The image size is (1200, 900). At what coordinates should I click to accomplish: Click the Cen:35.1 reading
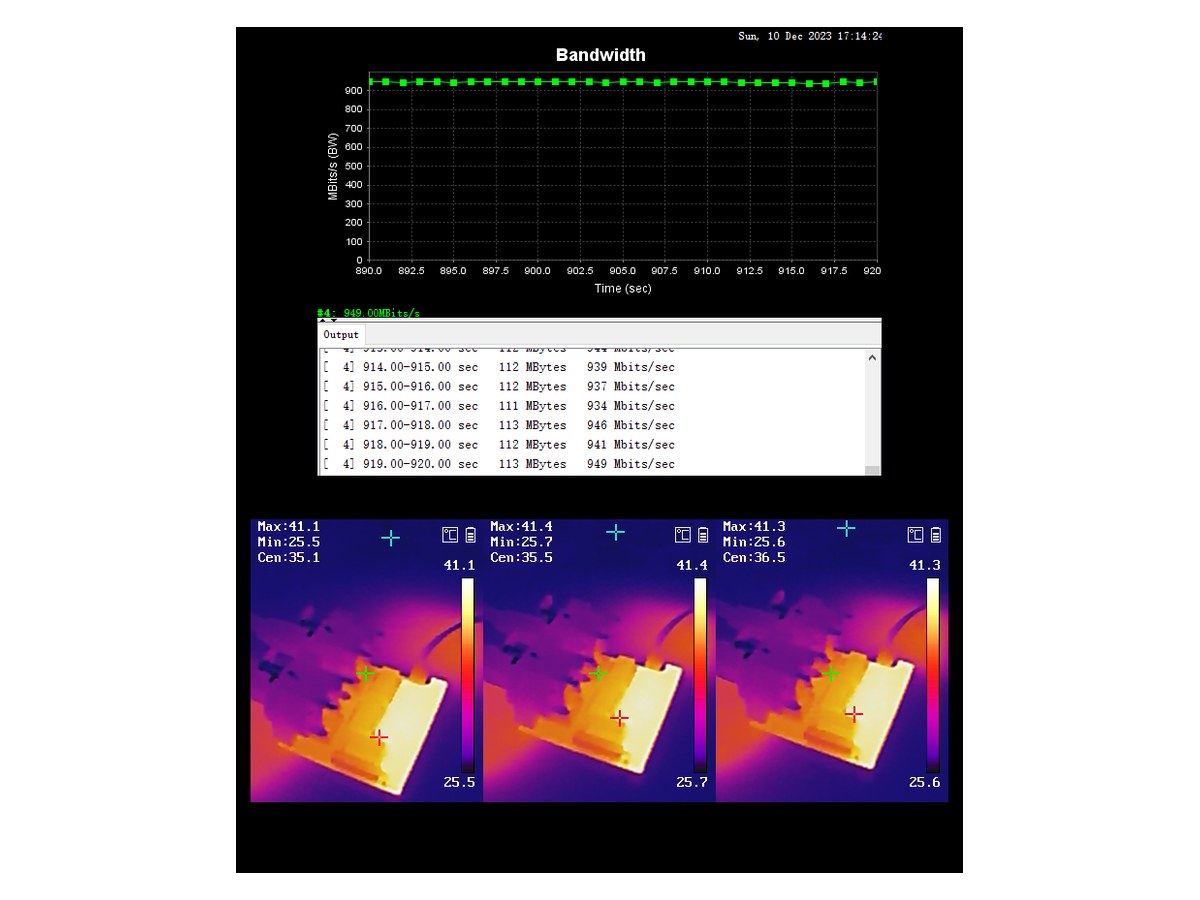click(x=289, y=558)
